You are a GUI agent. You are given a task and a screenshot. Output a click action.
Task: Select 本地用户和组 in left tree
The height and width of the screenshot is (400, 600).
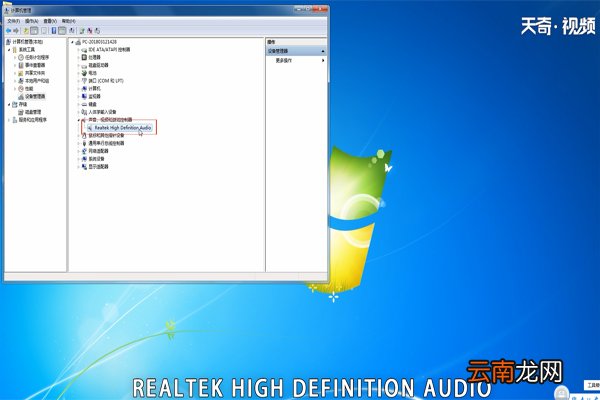(37, 81)
